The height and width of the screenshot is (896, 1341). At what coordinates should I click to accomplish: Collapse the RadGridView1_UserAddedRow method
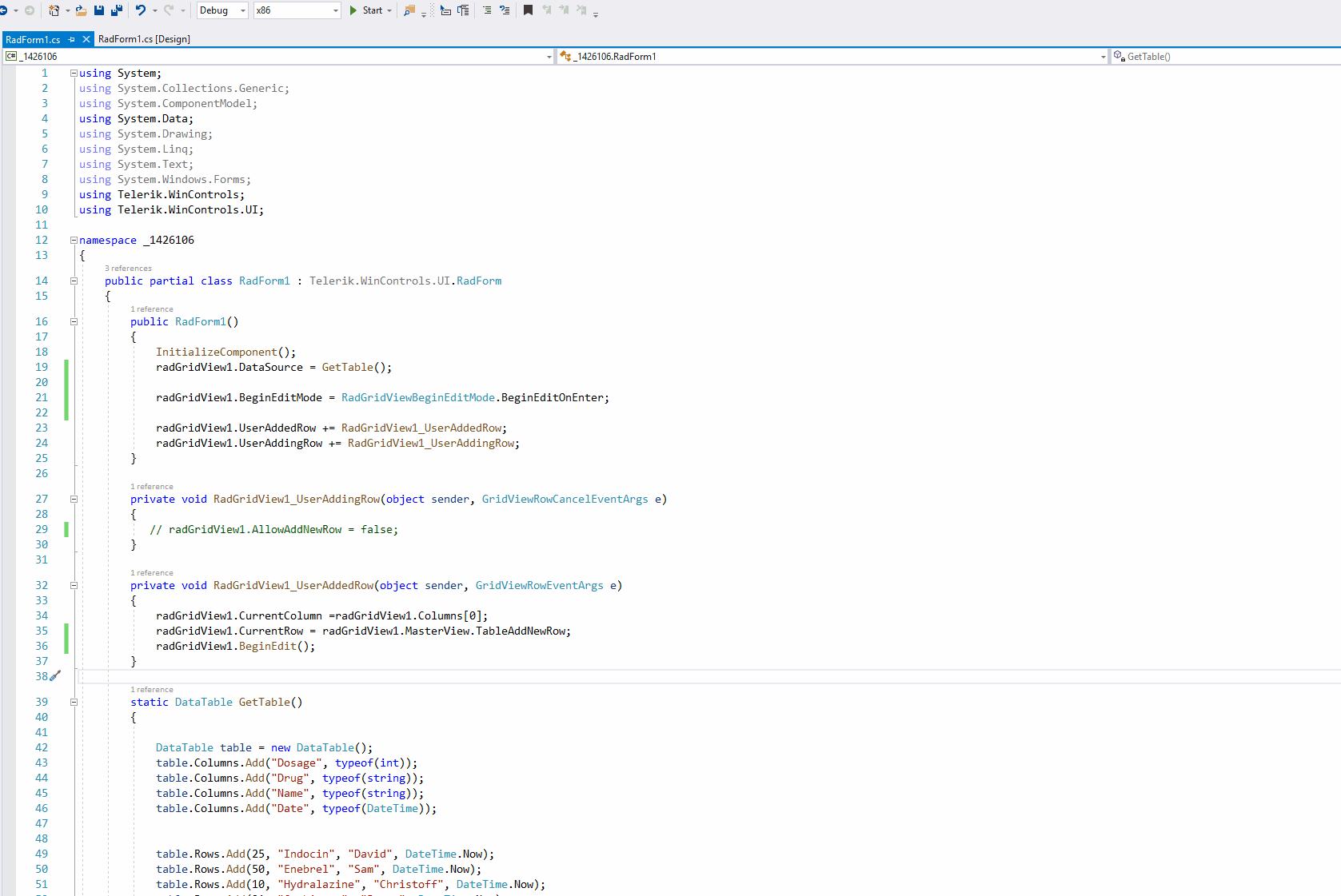(74, 586)
